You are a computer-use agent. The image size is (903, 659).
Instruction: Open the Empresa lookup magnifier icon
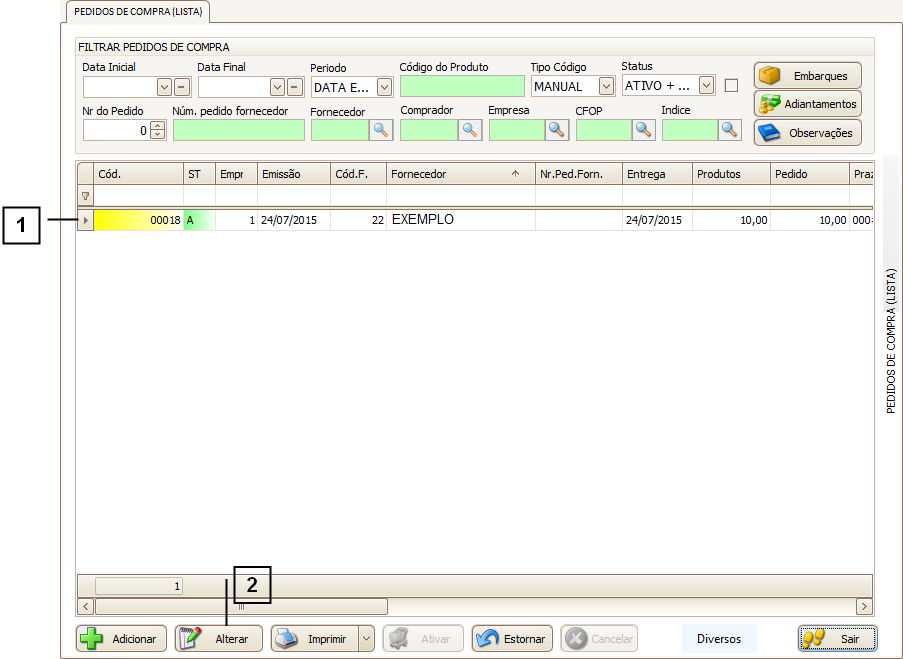tap(556, 129)
